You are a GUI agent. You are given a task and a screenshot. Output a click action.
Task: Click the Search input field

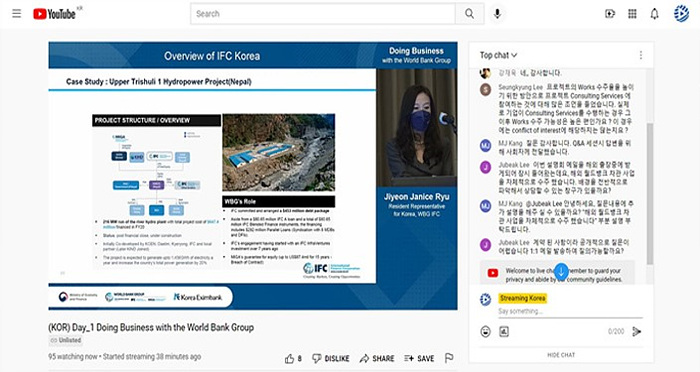pyautogui.click(x=323, y=14)
